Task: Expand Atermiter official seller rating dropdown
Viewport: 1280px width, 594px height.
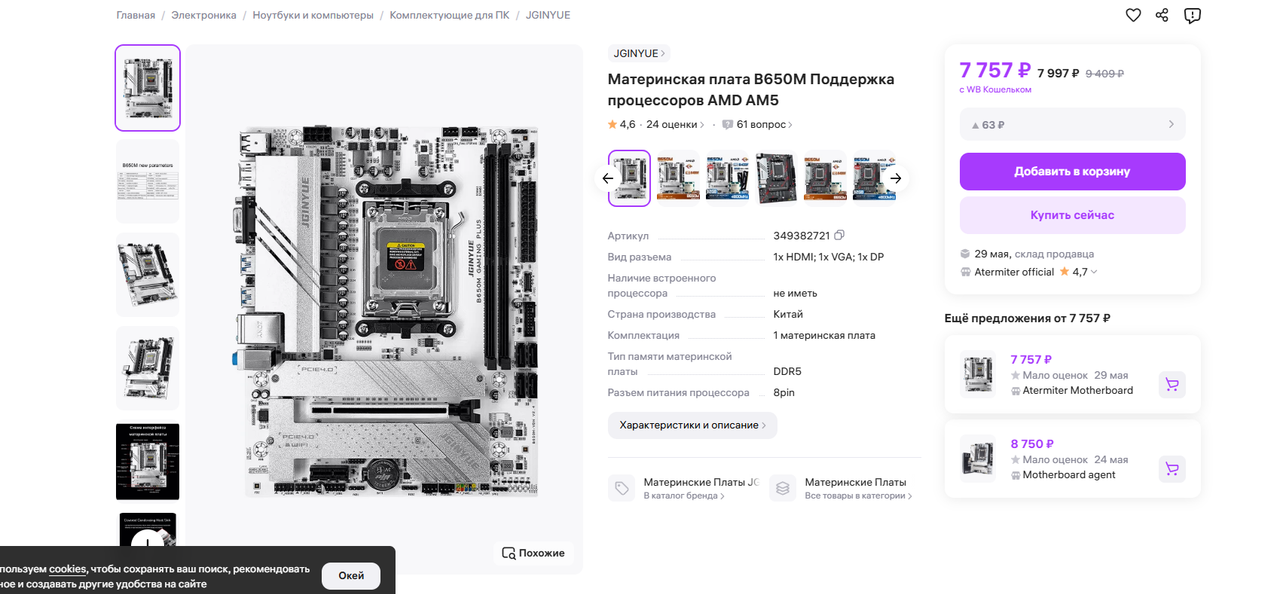Action: [x=1094, y=272]
